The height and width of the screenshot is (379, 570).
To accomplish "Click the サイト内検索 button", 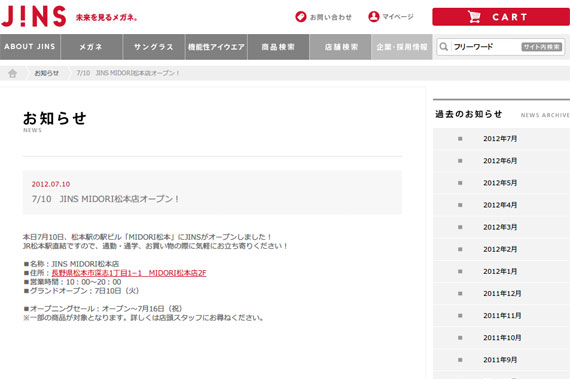I will [x=542, y=47].
